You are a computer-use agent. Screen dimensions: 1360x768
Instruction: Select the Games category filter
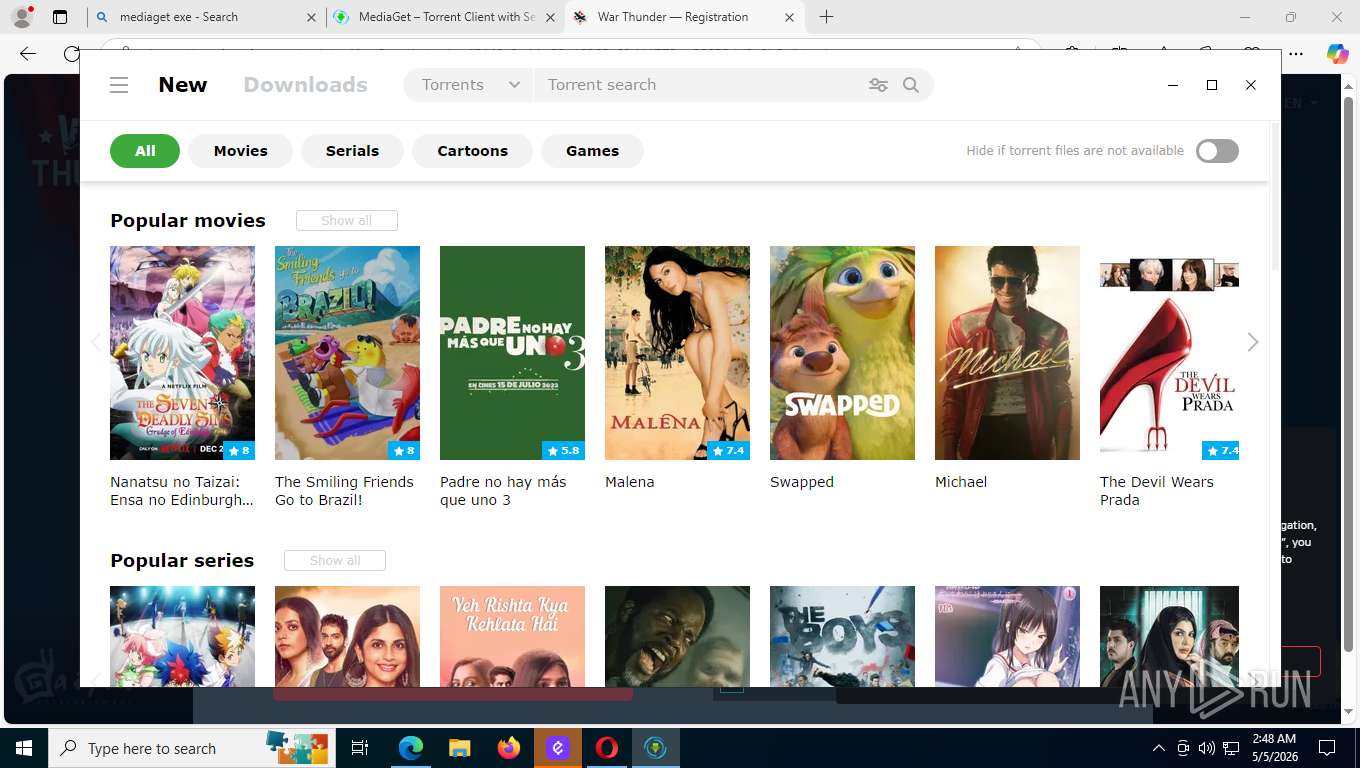click(x=592, y=151)
